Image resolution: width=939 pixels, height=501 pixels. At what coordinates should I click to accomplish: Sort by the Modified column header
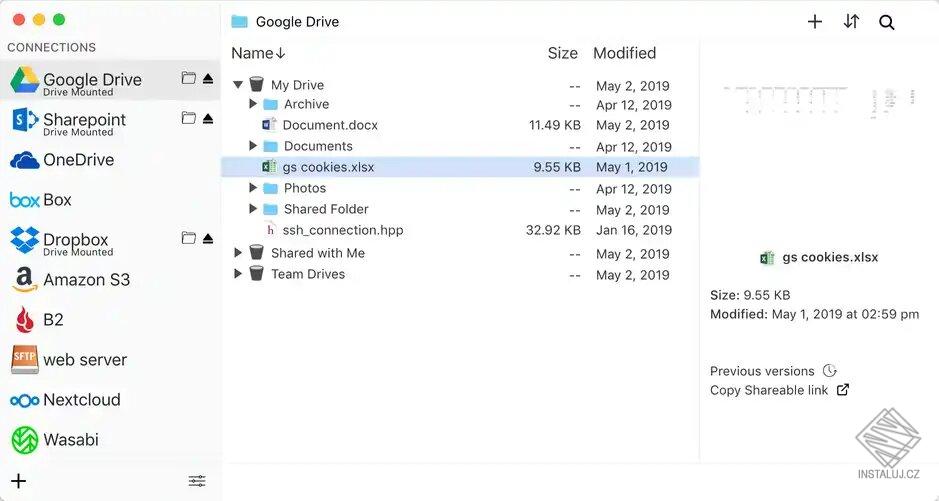pos(624,53)
